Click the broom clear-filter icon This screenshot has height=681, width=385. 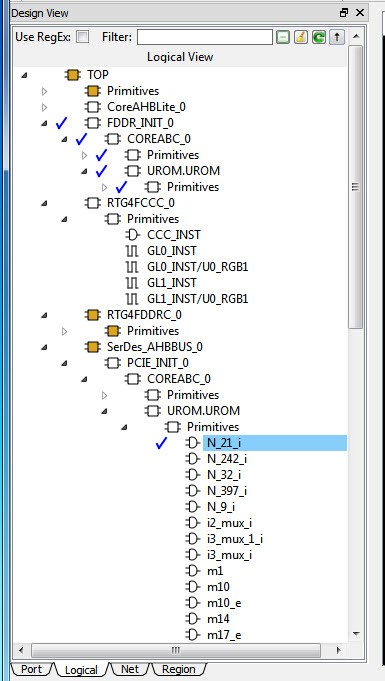[x=301, y=37]
